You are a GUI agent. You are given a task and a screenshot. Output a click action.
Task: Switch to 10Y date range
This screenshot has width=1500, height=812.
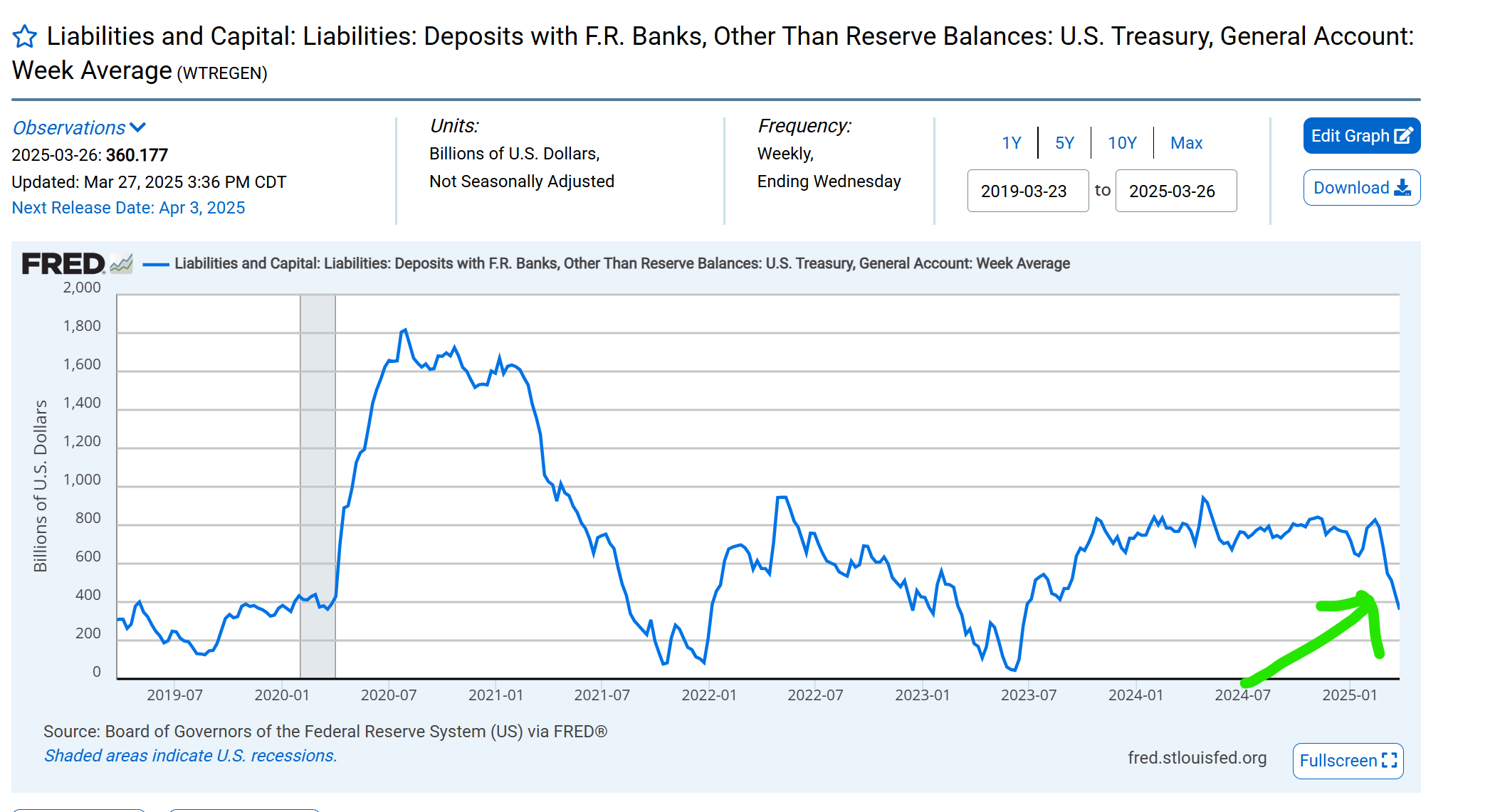pos(1122,143)
